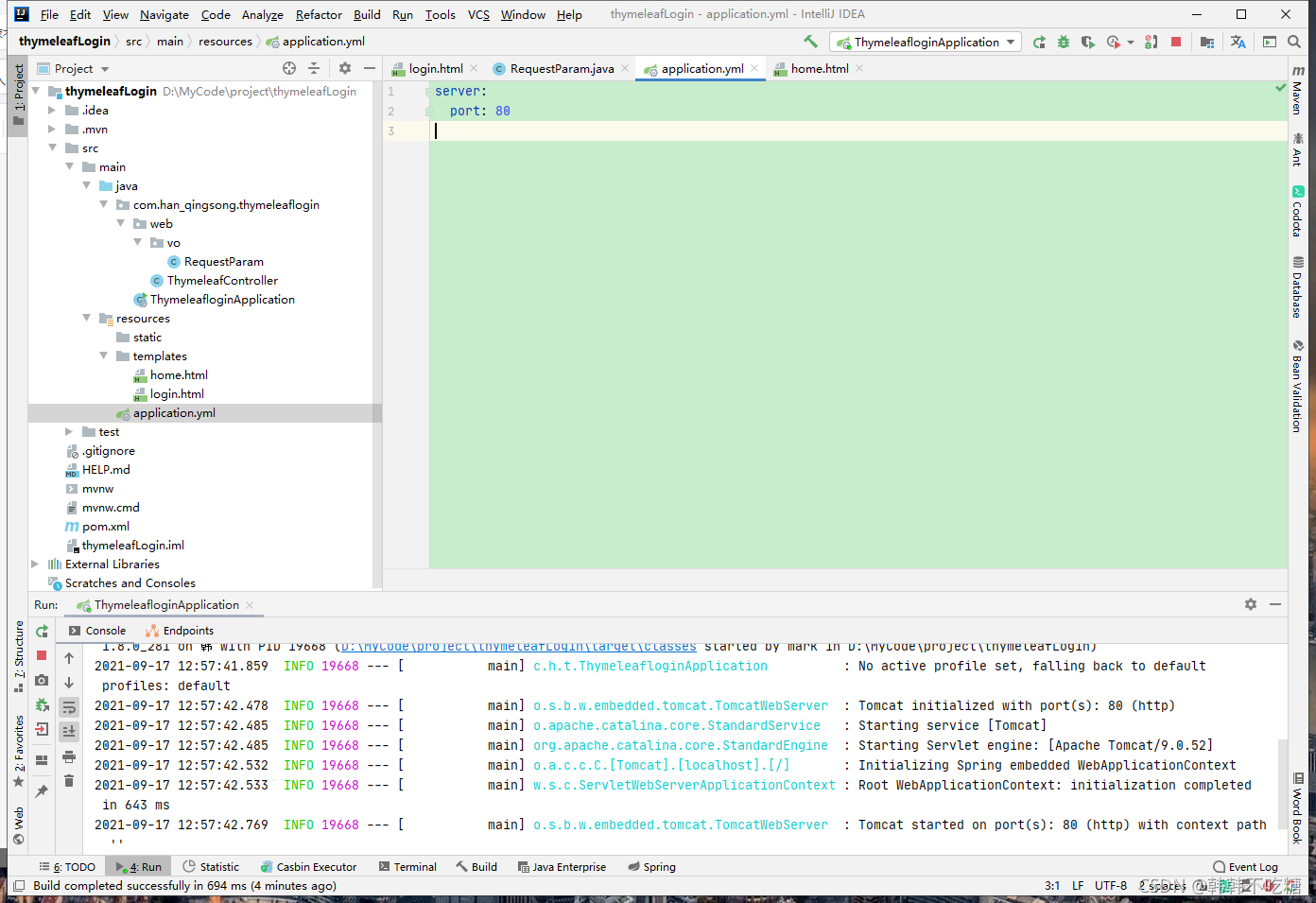Dump threads using the camera icon

click(x=42, y=680)
